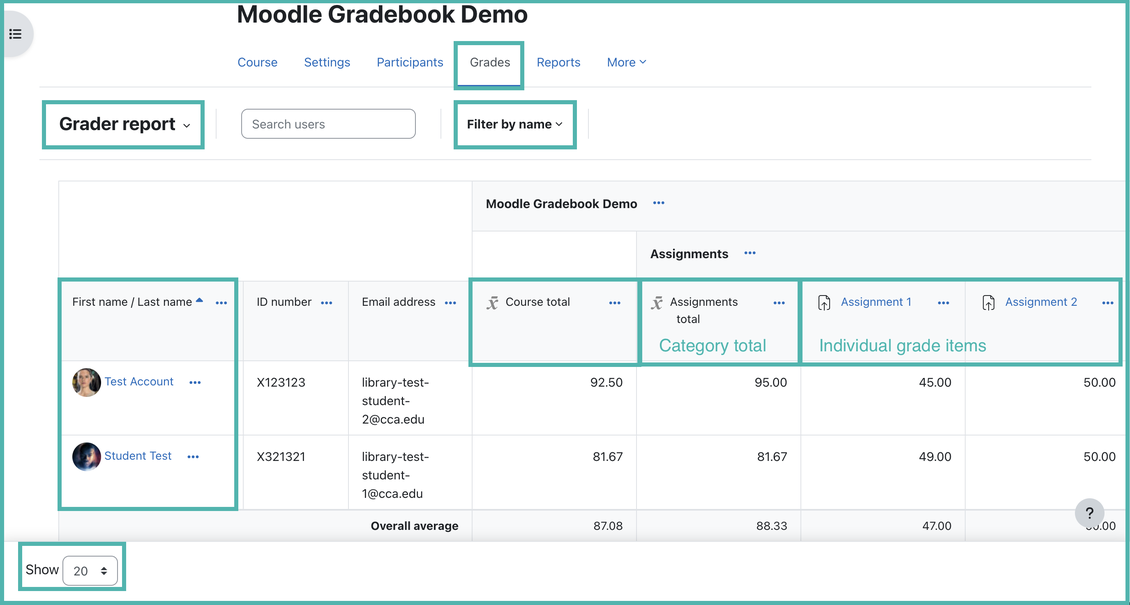The height and width of the screenshot is (605, 1130).
Task: Open First name / Last name column actions
Action: pos(221,303)
